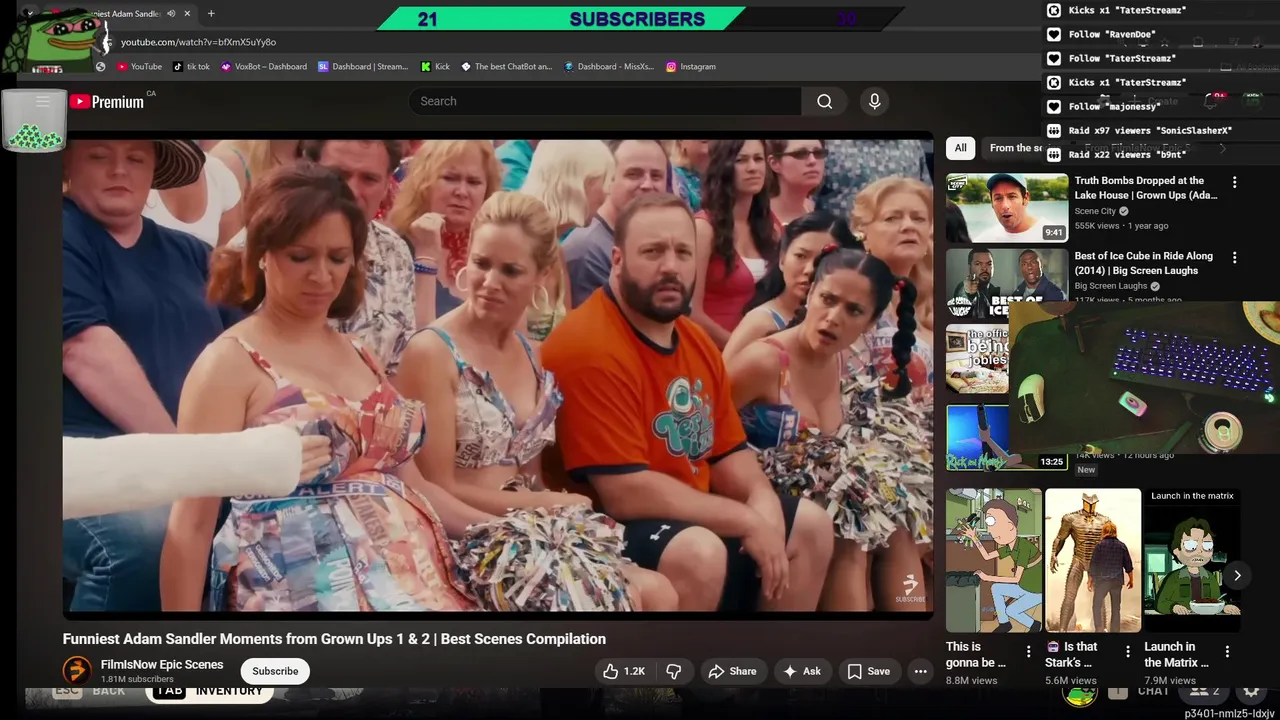Click the youtube.com address bar URL
The height and width of the screenshot is (720, 1280).
pos(198,42)
